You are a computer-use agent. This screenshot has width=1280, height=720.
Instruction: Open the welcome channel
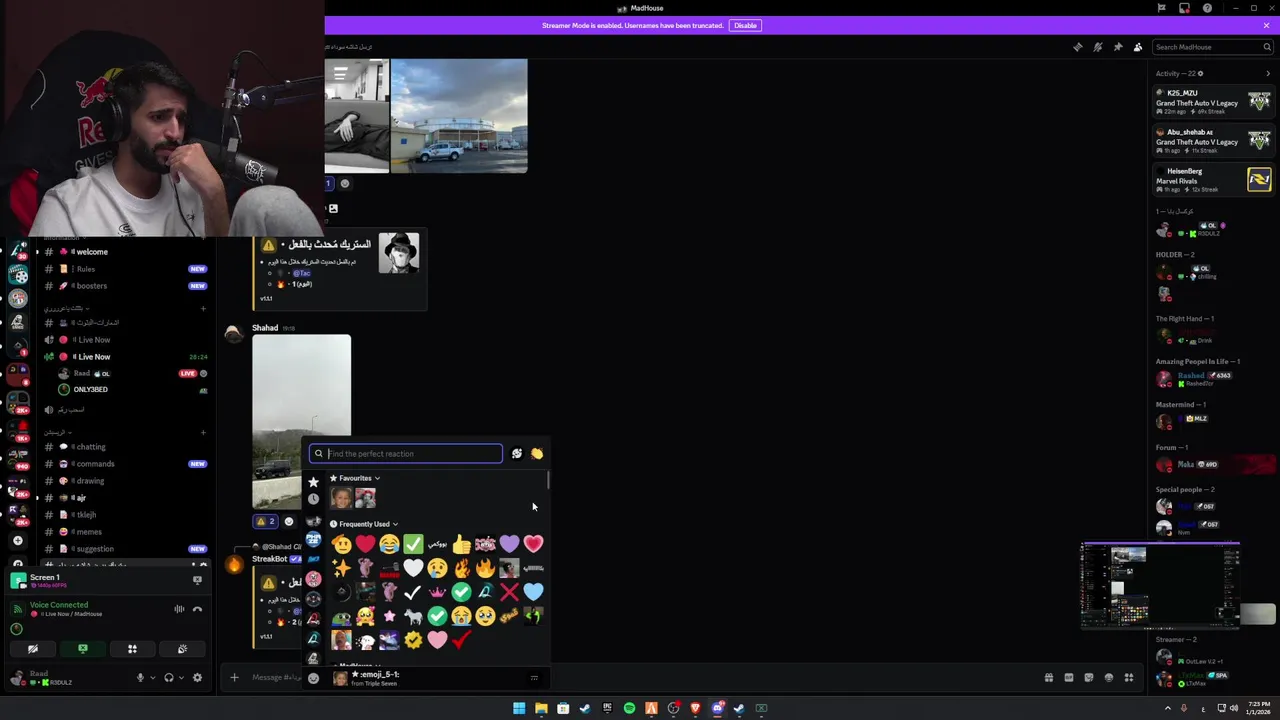pyautogui.click(x=125, y=252)
